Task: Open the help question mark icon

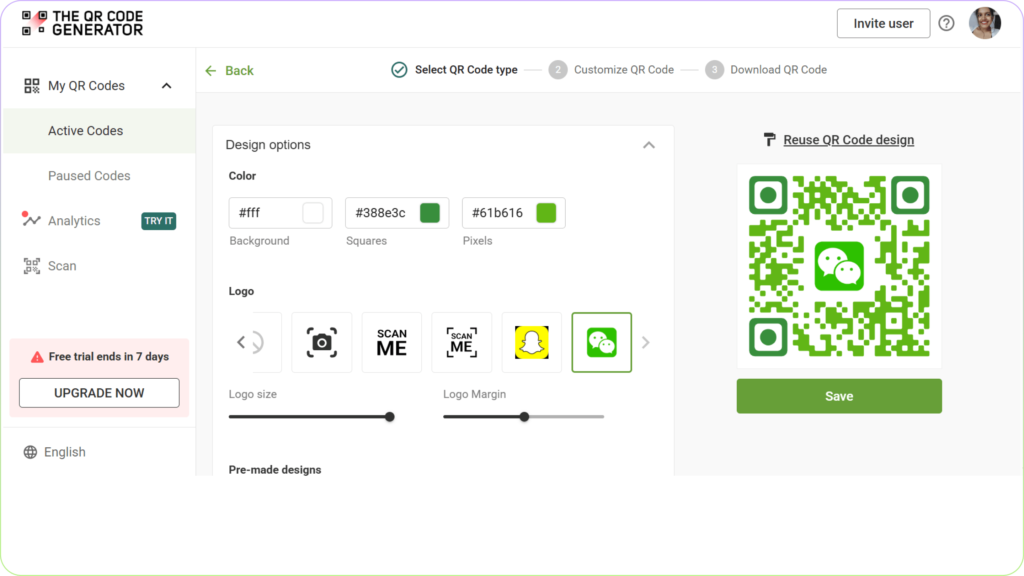Action: click(946, 22)
